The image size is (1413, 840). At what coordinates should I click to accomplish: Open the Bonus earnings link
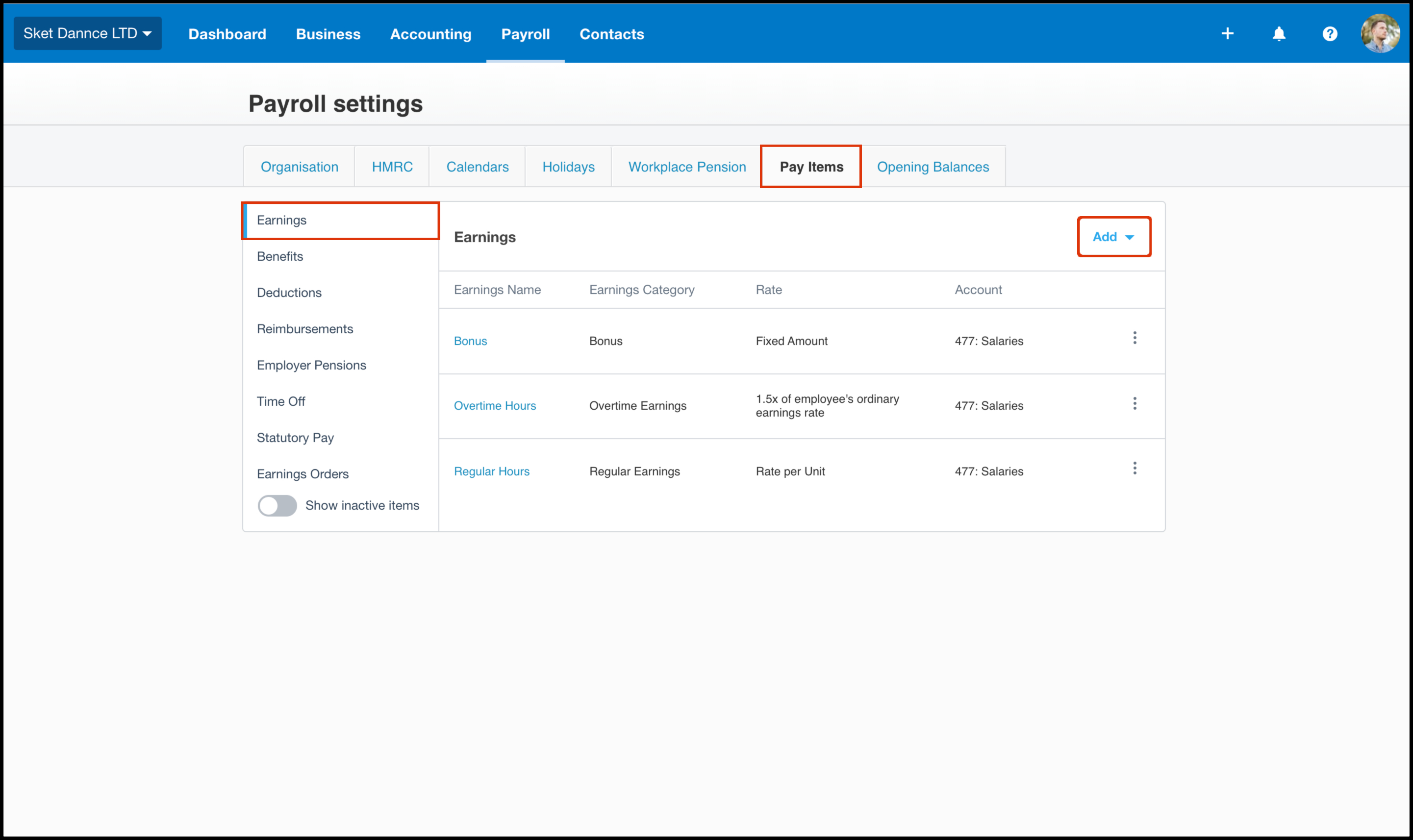(x=470, y=341)
